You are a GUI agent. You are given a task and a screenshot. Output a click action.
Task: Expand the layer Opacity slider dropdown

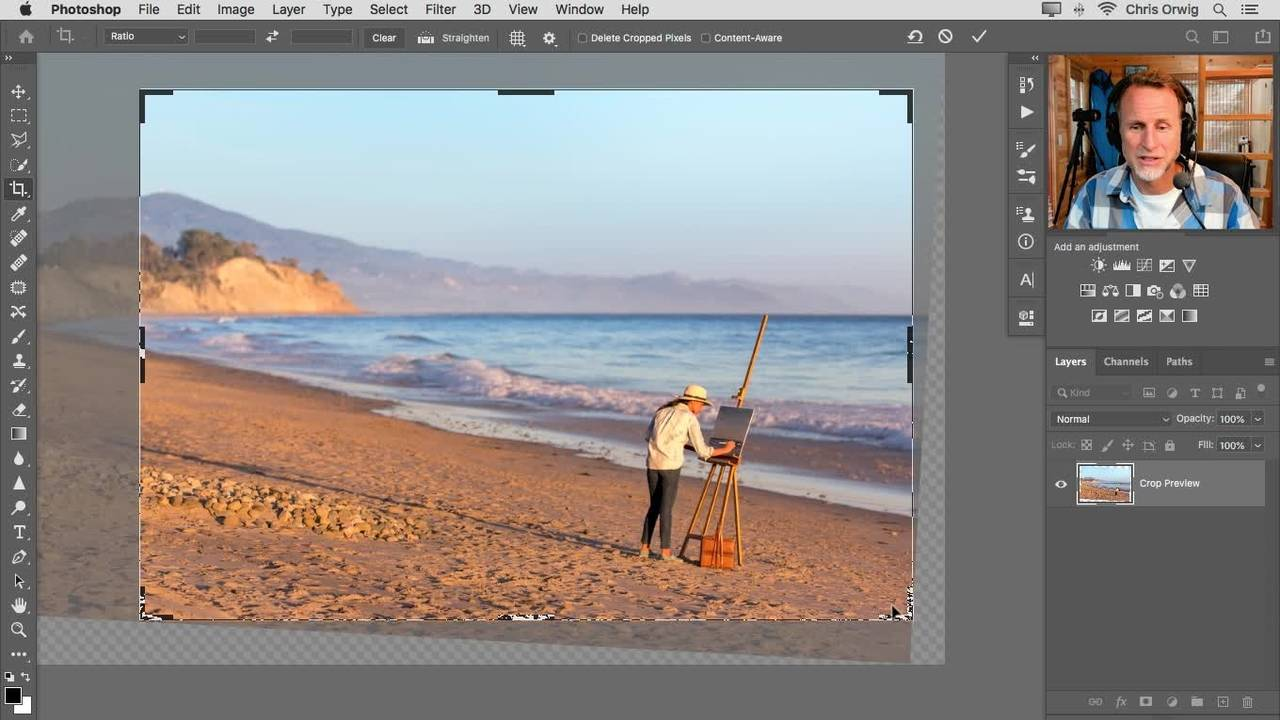coord(1258,419)
